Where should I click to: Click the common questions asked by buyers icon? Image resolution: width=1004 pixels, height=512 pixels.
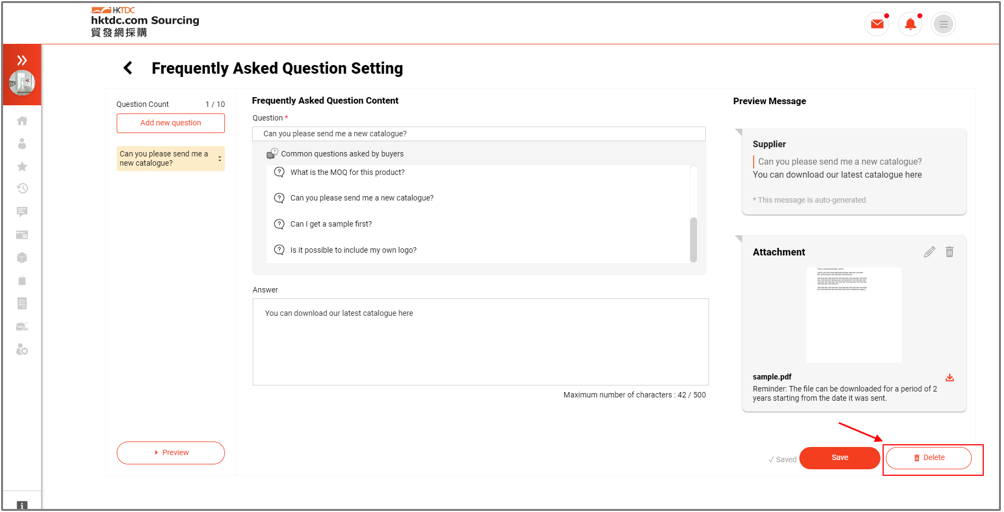click(272, 154)
